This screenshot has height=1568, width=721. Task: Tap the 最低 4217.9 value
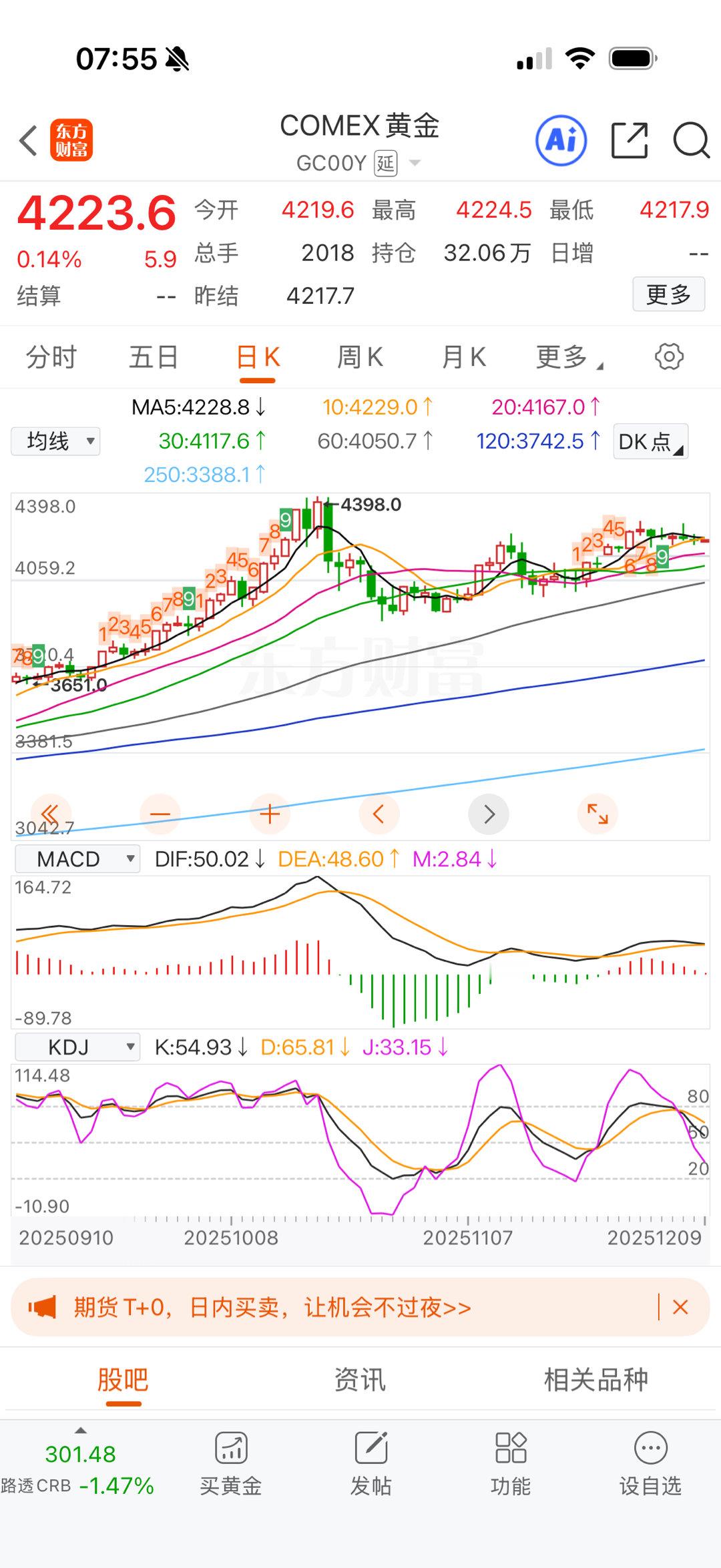click(674, 210)
